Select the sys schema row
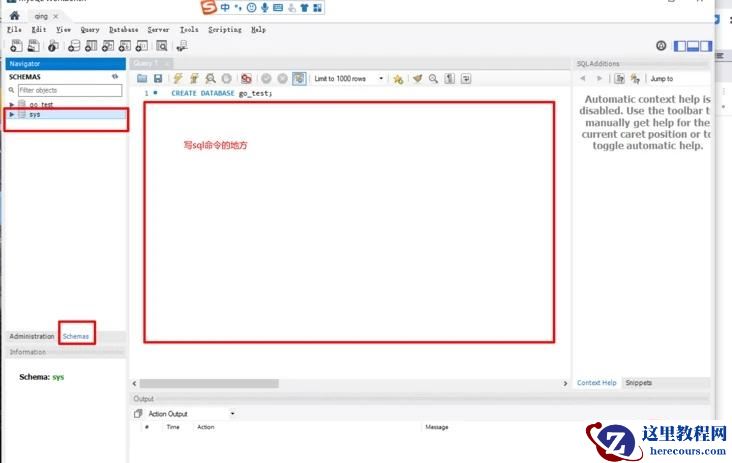The image size is (732, 463). (x=66, y=114)
